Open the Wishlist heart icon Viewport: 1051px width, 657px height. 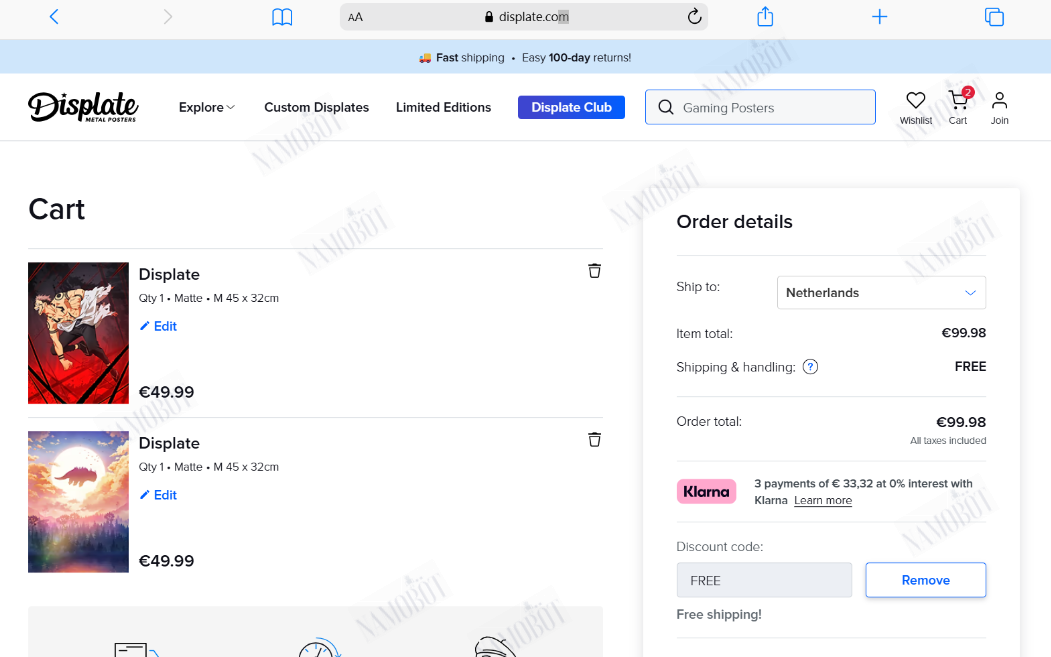916,108
